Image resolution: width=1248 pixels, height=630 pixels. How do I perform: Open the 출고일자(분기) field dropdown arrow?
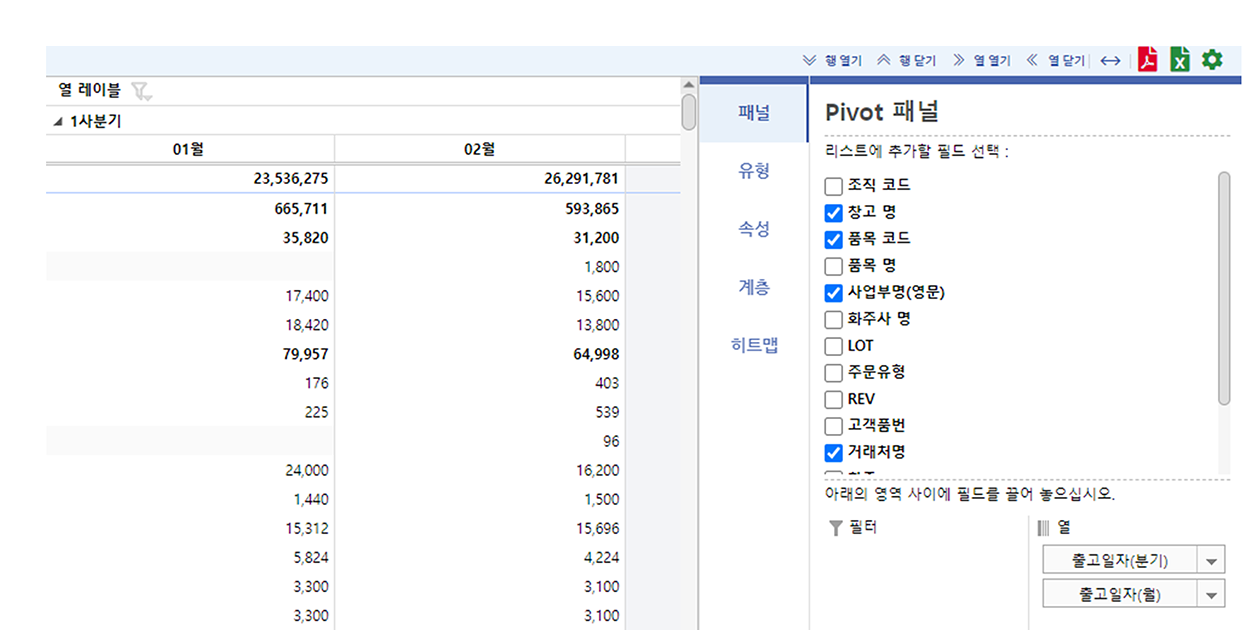click(1213, 560)
